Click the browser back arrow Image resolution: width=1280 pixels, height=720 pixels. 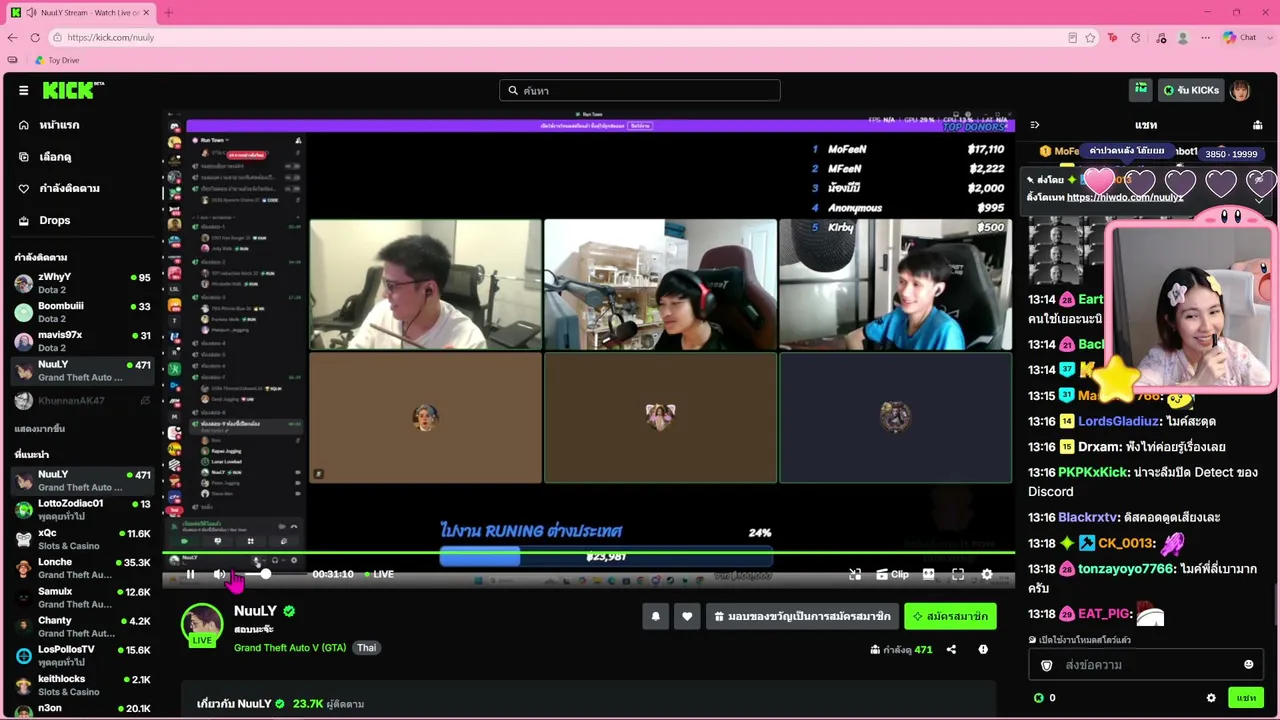12,37
